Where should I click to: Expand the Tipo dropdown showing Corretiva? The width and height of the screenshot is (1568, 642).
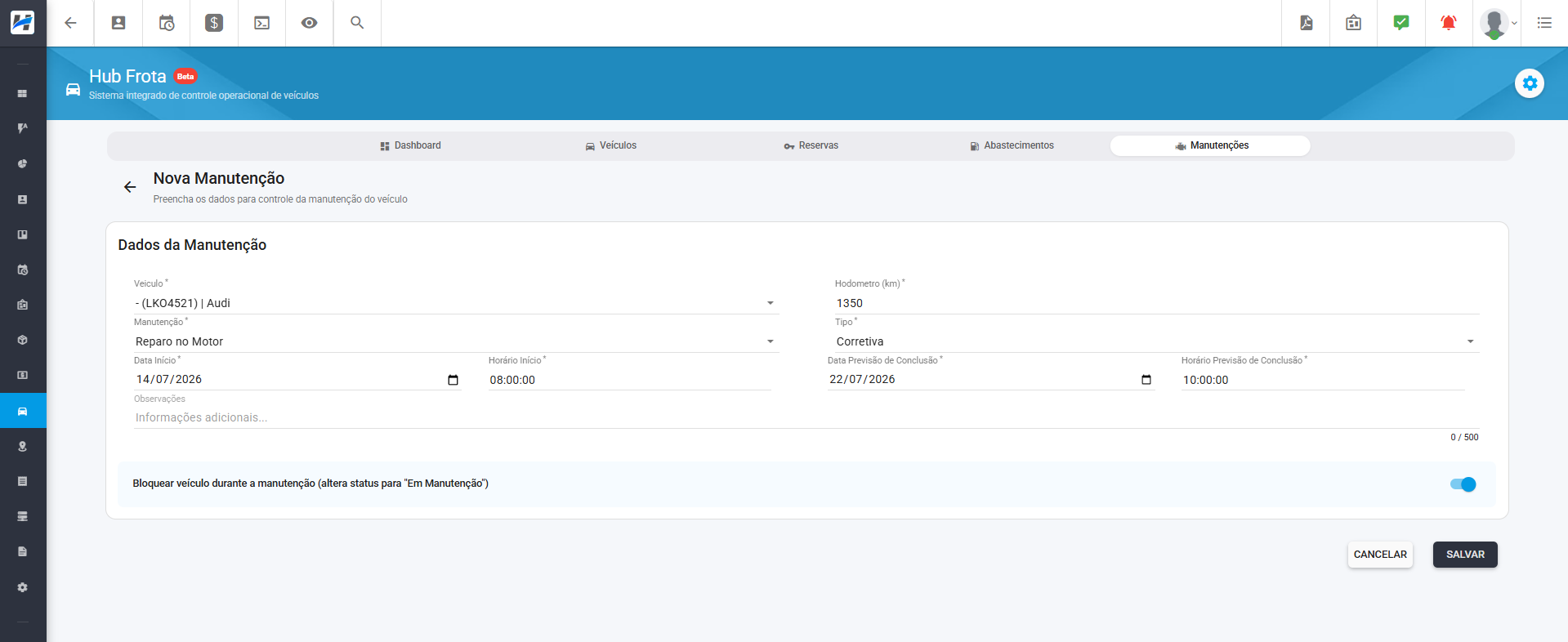1156,341
